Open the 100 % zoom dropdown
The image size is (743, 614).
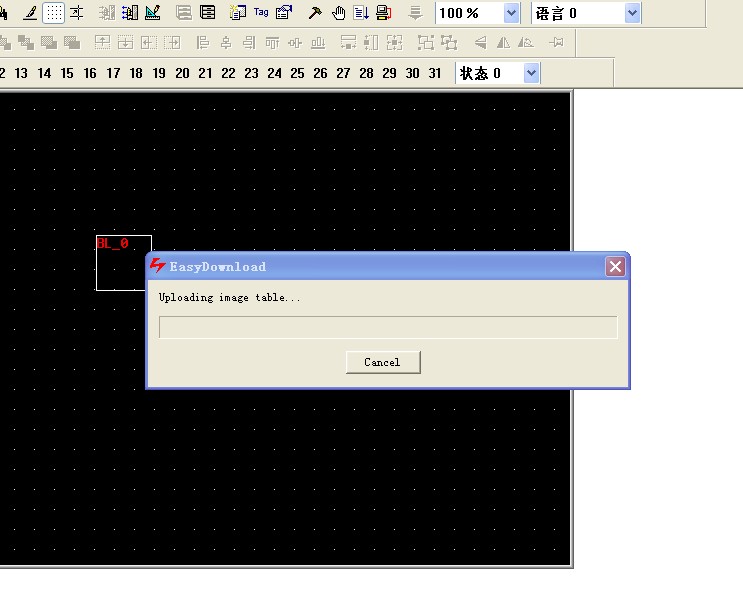tap(511, 13)
